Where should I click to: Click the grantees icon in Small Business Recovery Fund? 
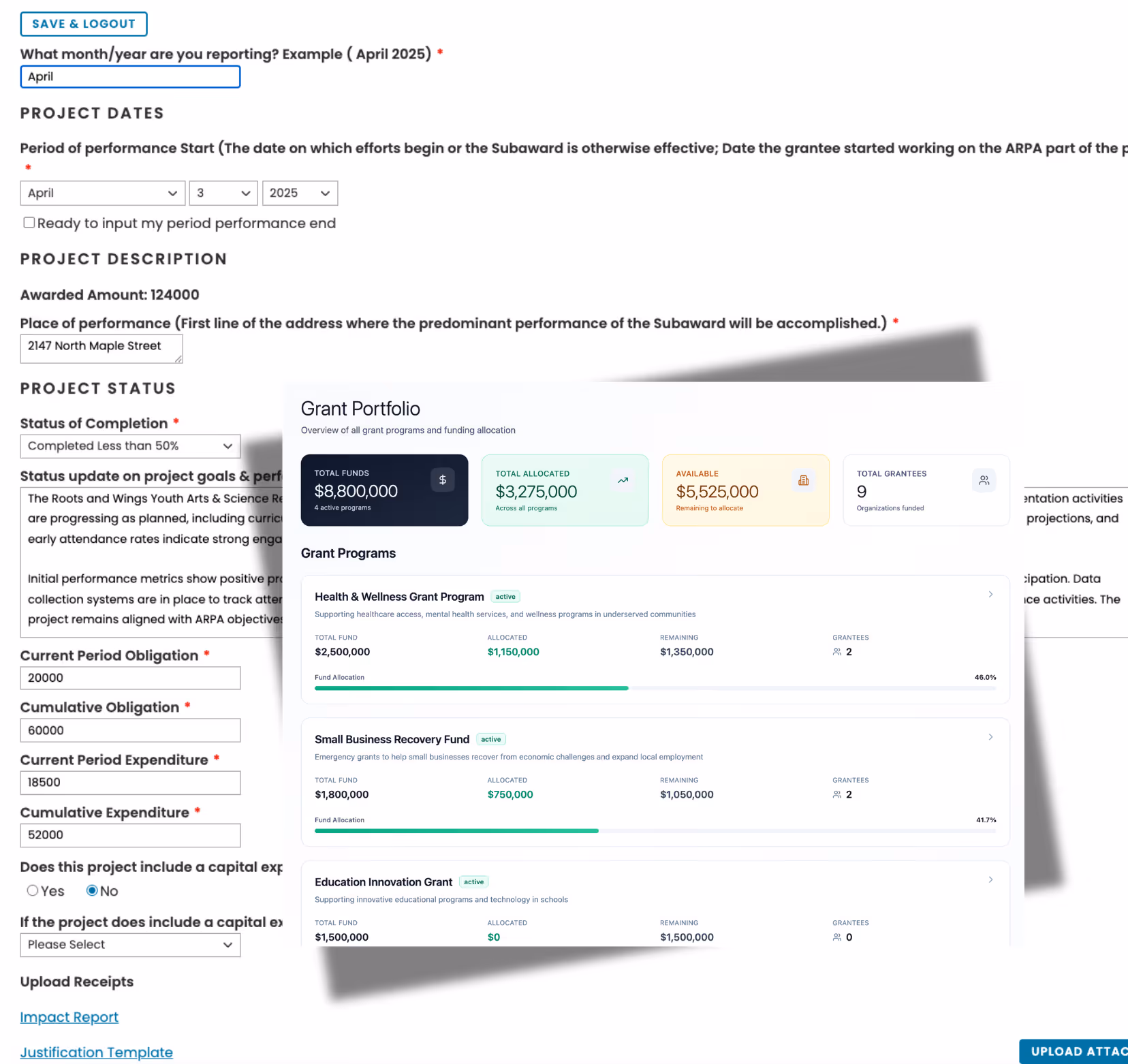pyautogui.click(x=836, y=794)
